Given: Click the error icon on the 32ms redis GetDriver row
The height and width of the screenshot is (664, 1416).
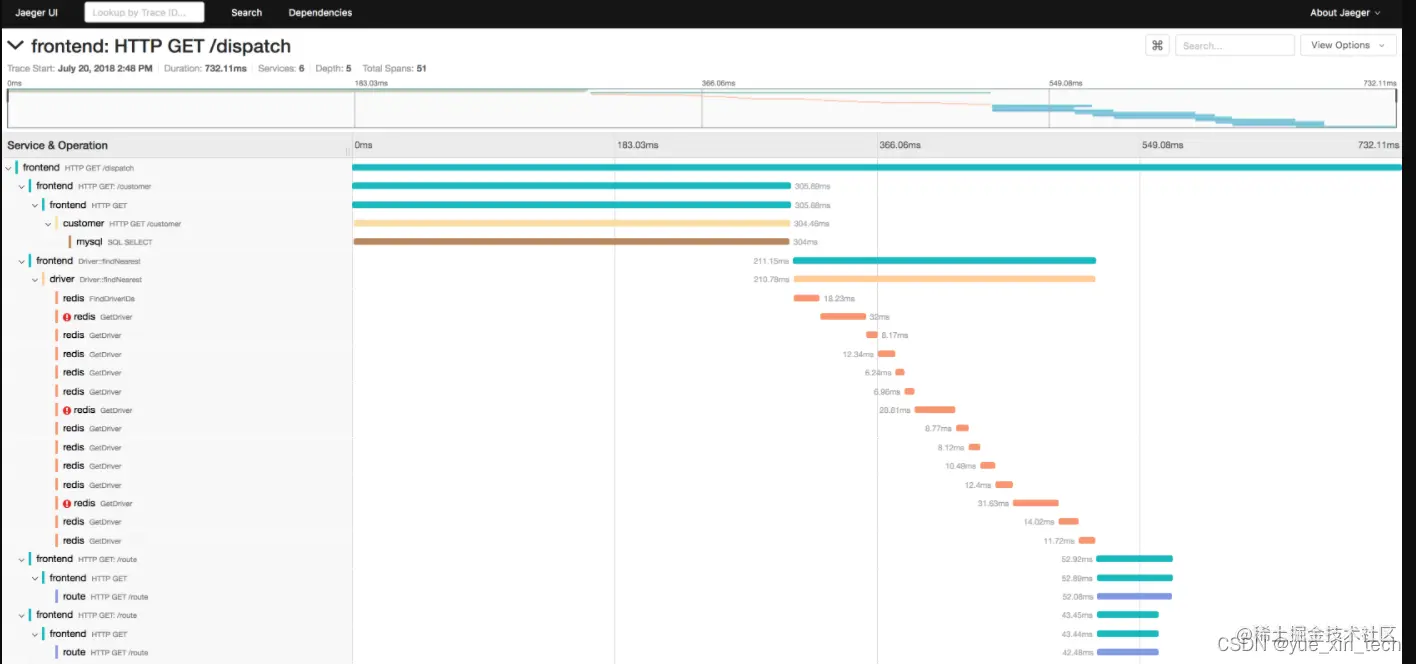Looking at the screenshot, I should 67,317.
